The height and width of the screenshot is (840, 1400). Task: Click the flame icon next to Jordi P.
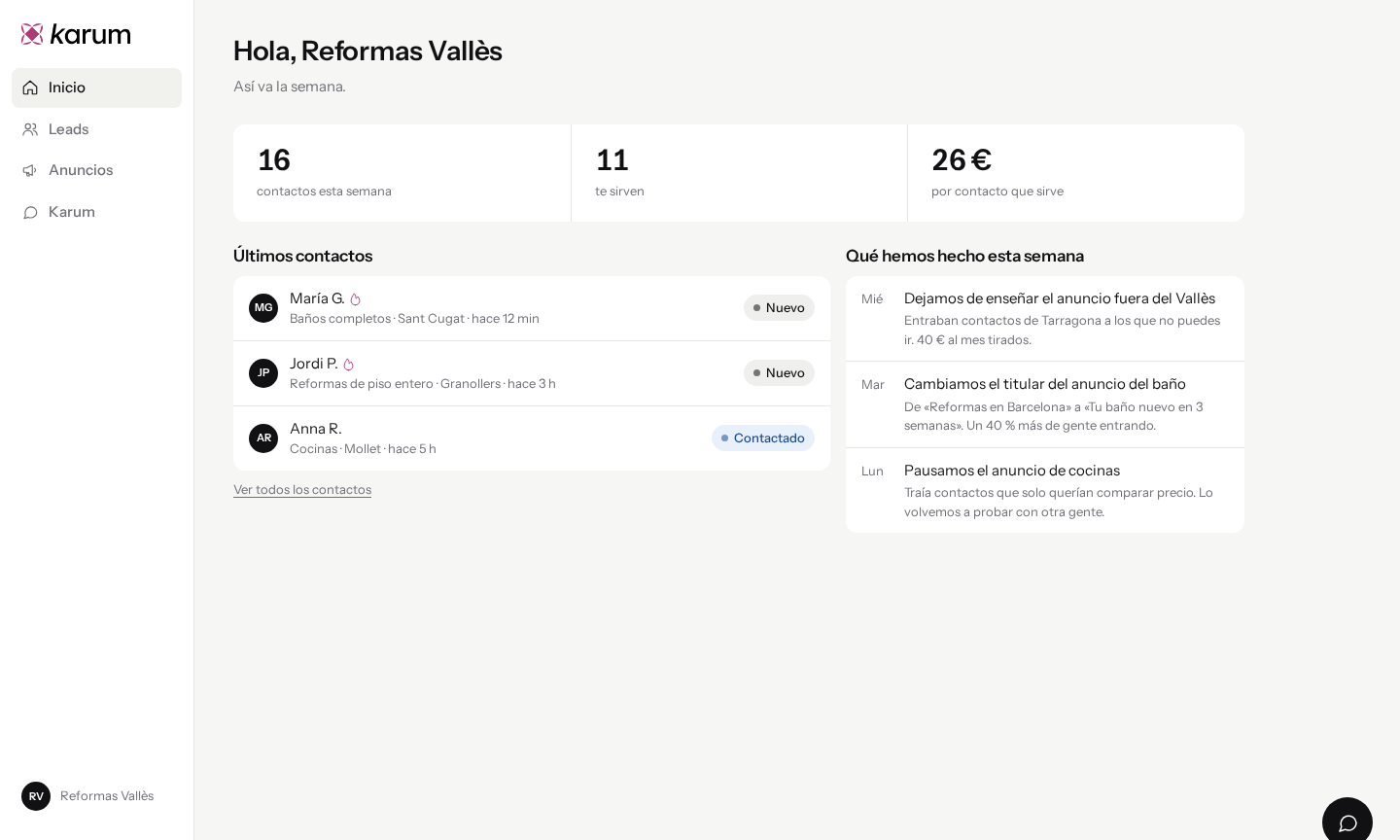tap(348, 365)
